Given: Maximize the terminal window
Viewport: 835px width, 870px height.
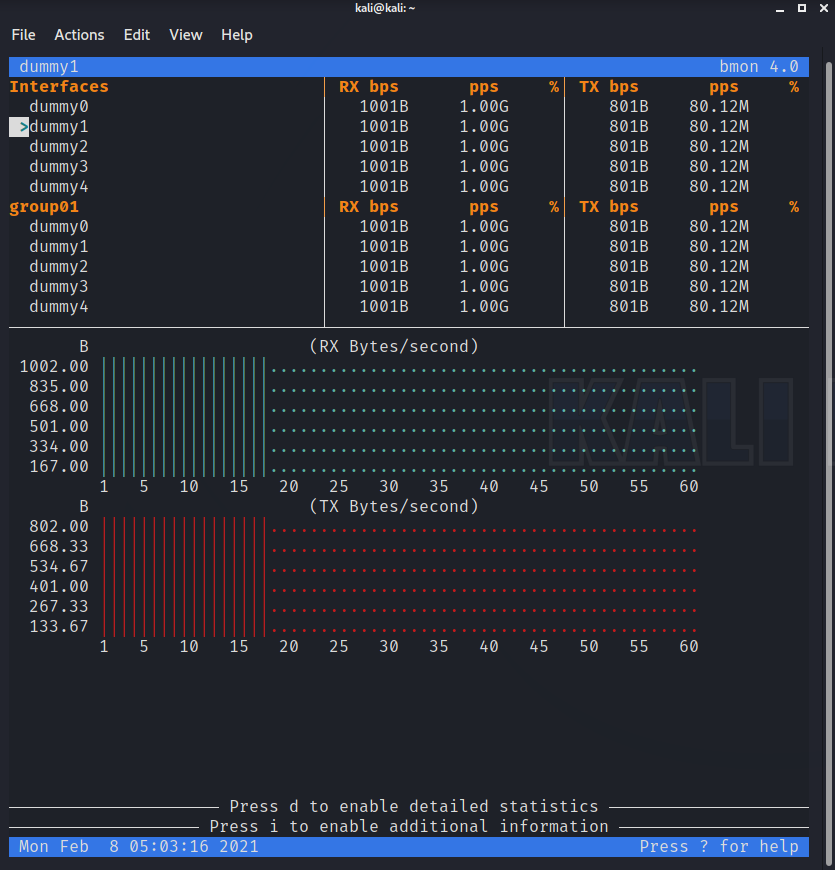Looking at the screenshot, I should 800,8.
